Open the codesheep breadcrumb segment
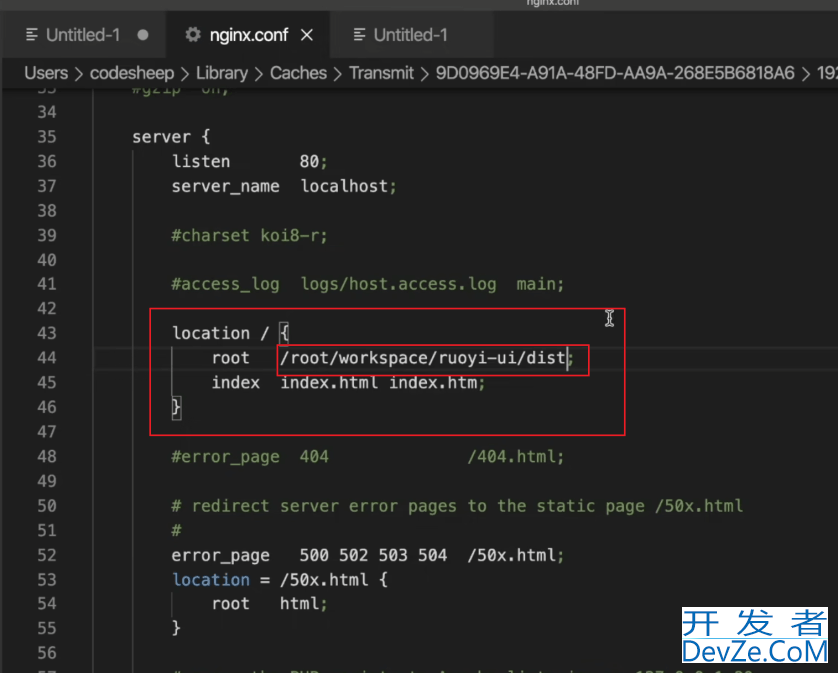 (x=132, y=73)
